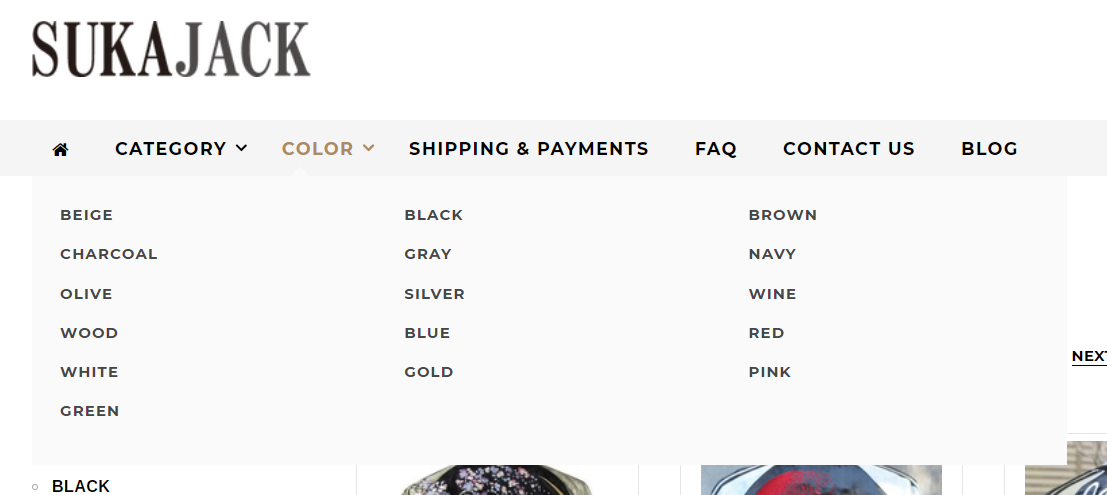1107x495 pixels.
Task: Pick Pink in color menu
Action: [769, 372]
